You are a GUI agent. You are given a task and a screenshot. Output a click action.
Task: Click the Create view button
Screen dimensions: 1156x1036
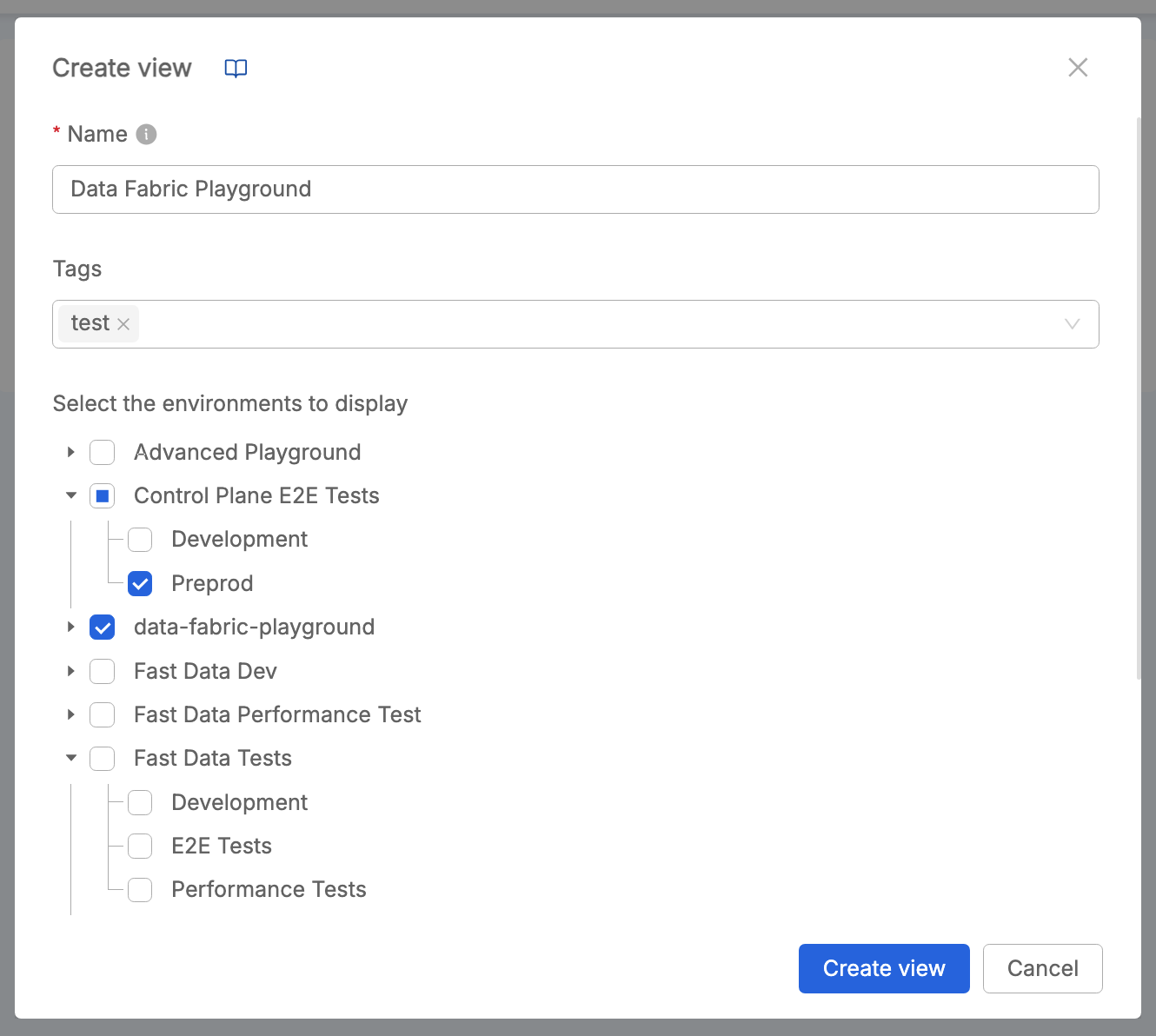point(883,968)
